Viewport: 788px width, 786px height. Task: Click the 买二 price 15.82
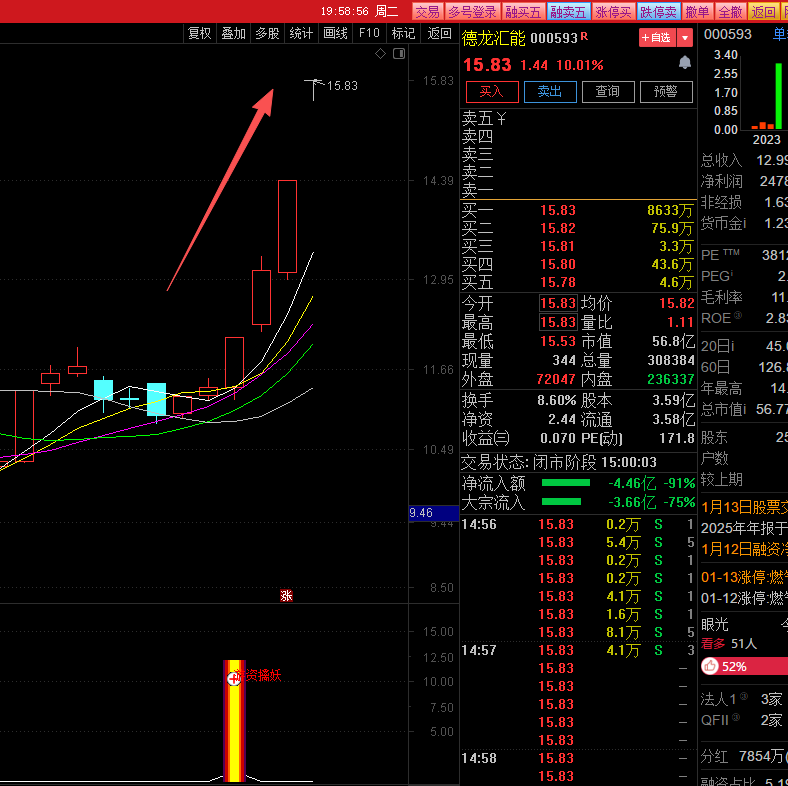[558, 228]
